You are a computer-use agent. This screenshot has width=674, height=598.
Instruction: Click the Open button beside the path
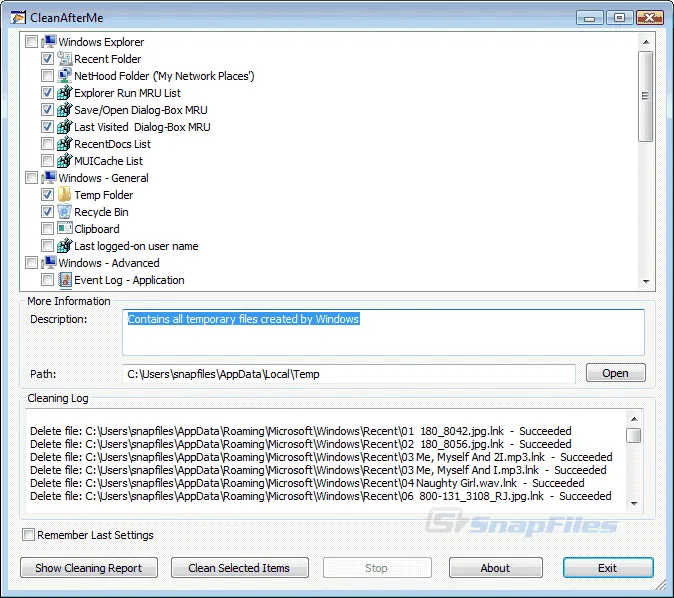(615, 373)
